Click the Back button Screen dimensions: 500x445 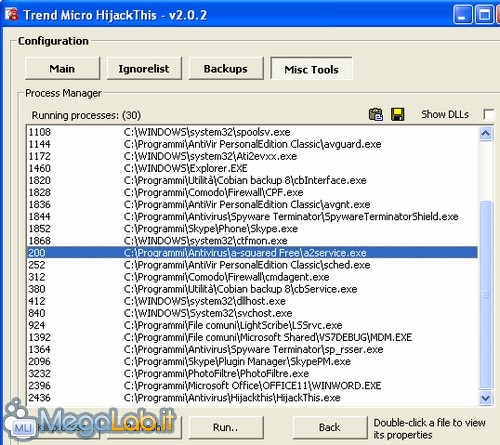click(330, 427)
